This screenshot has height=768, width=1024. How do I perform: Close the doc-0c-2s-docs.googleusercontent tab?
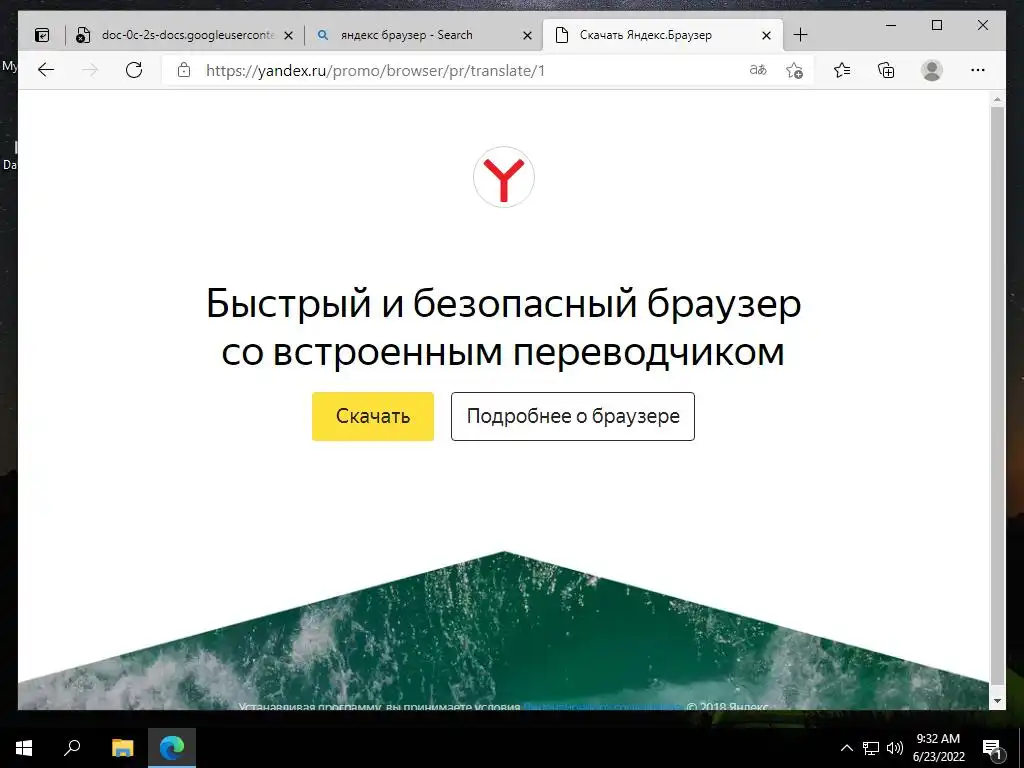[289, 35]
